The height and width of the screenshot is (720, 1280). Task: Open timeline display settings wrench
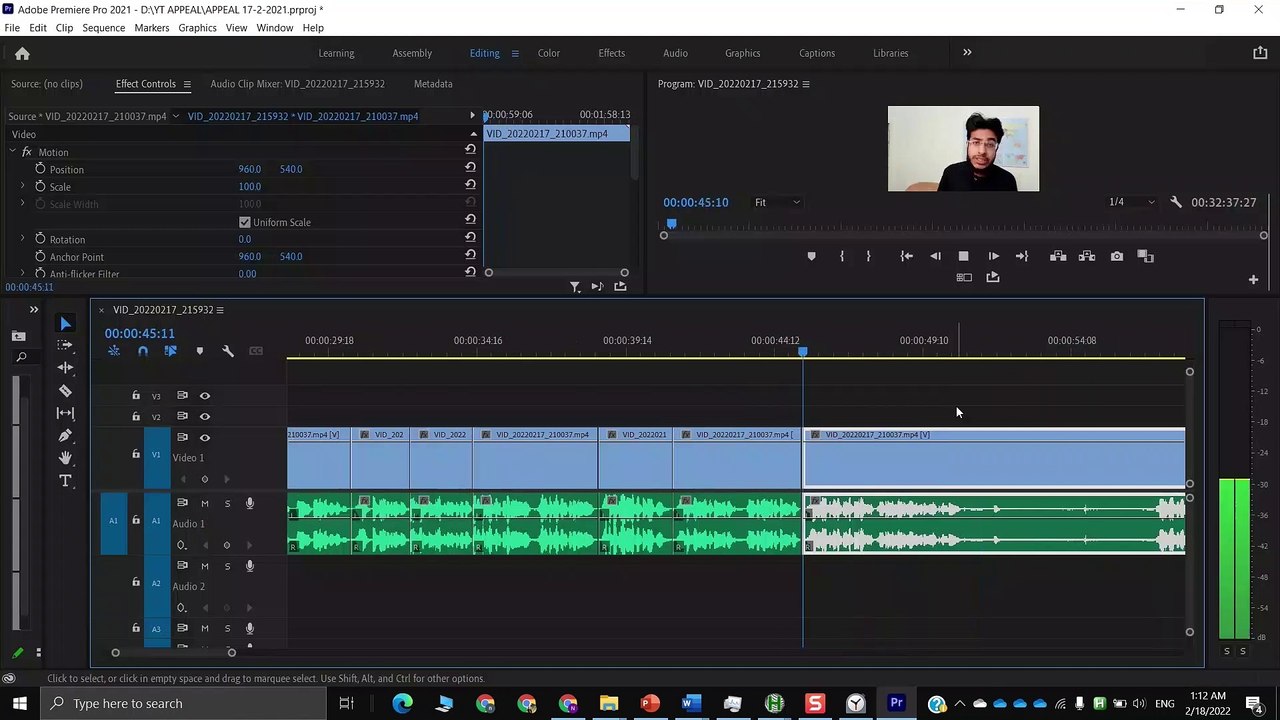coord(228,351)
